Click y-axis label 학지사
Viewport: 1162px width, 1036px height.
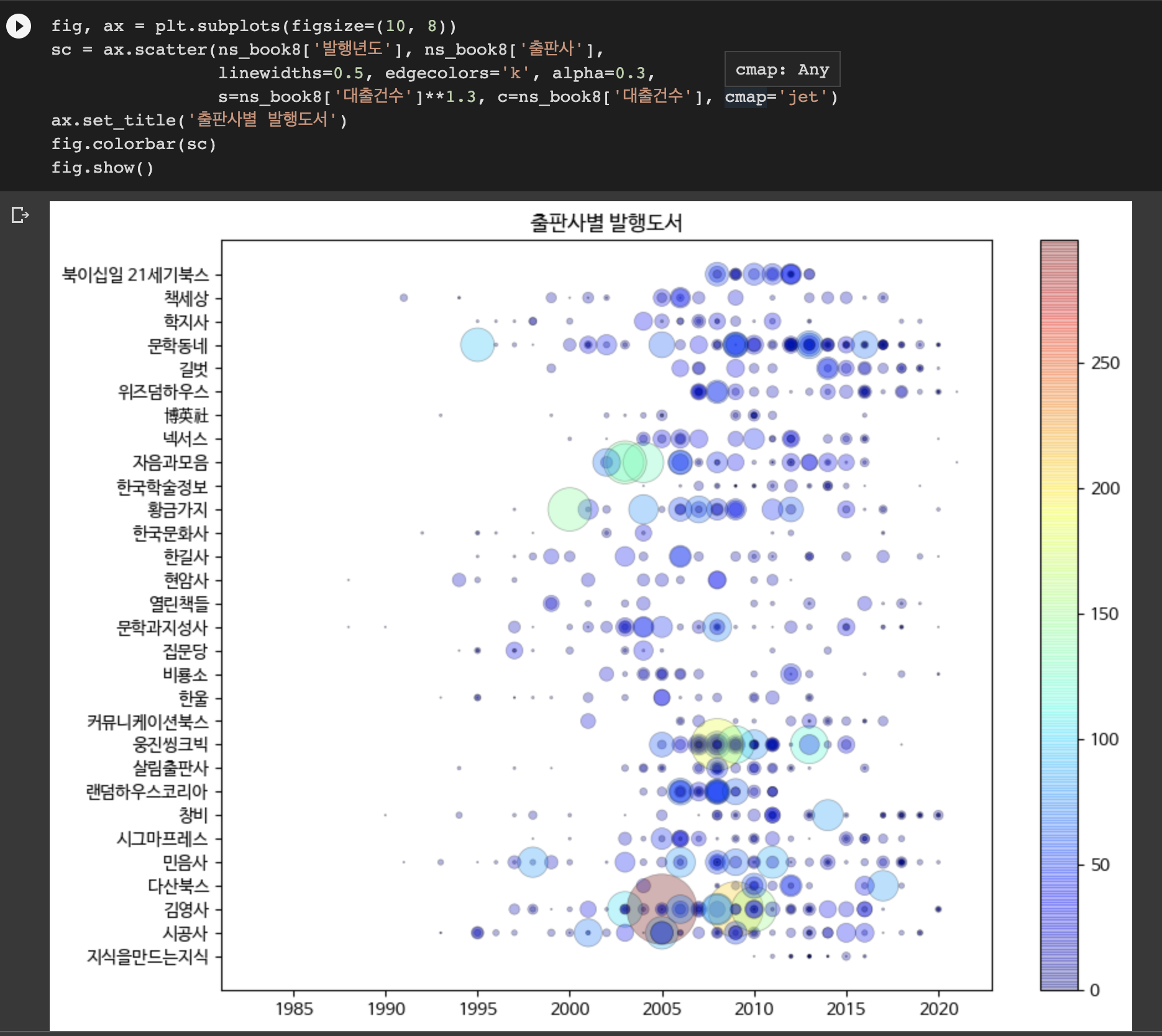(186, 321)
